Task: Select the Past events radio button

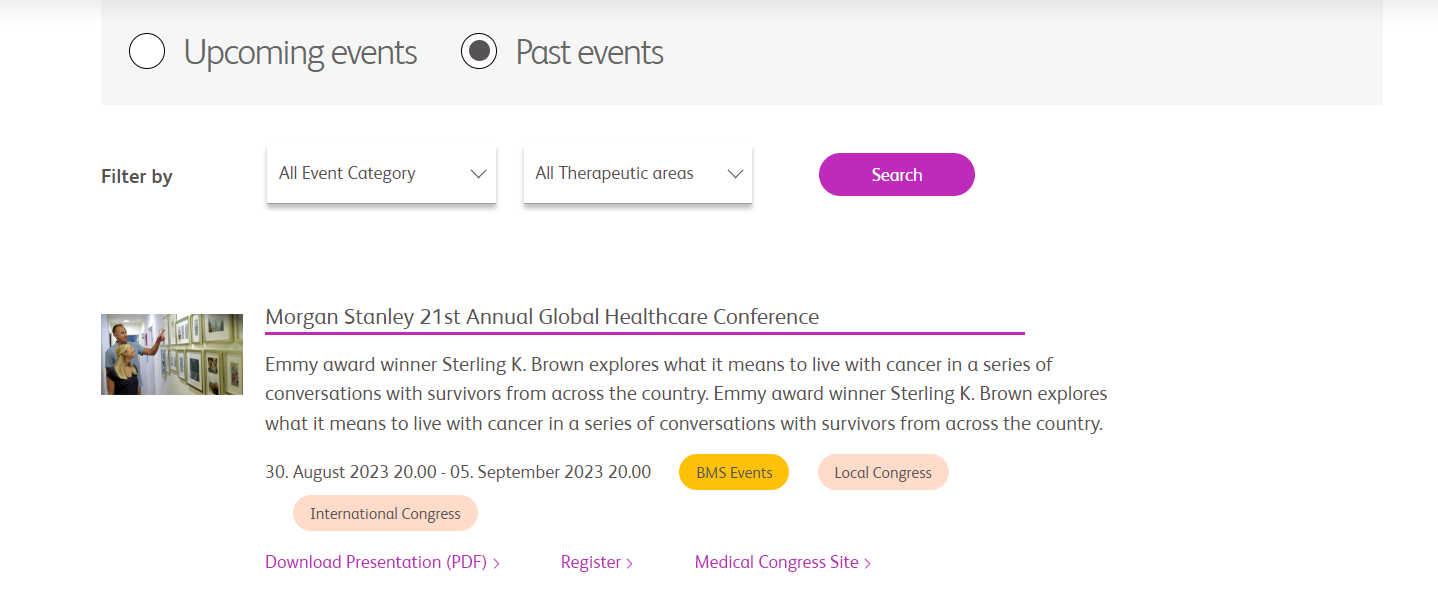Action: (x=479, y=51)
